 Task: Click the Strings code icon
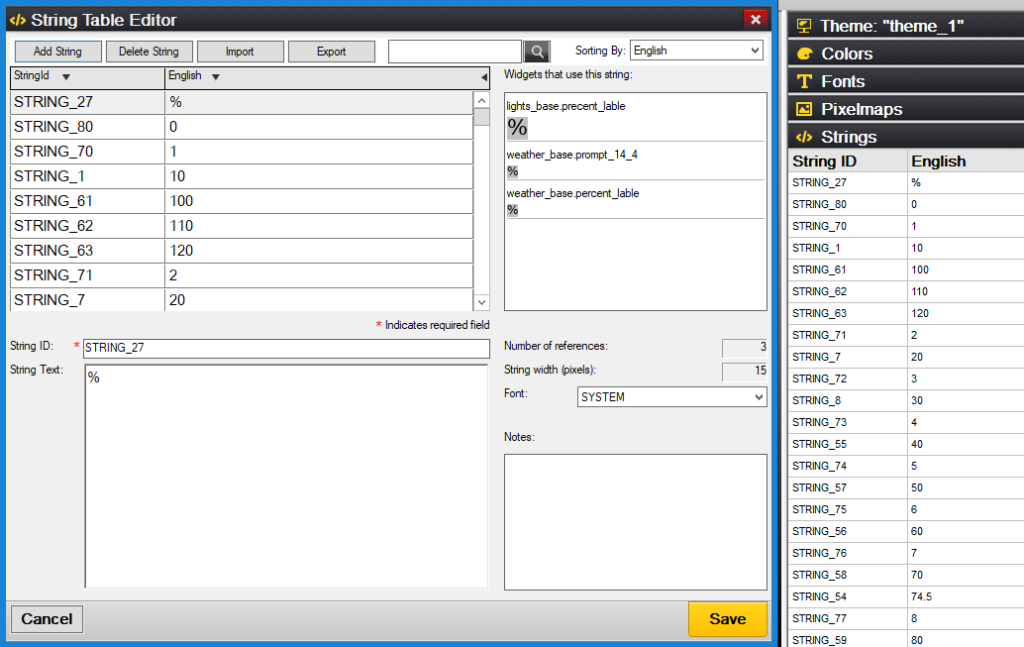pyautogui.click(x=804, y=137)
